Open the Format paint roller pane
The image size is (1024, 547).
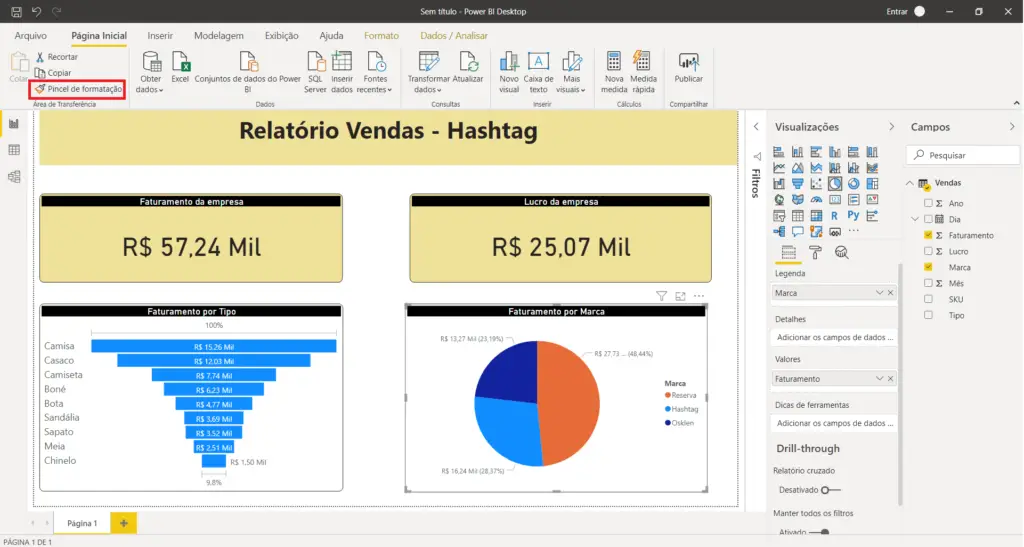(x=815, y=253)
